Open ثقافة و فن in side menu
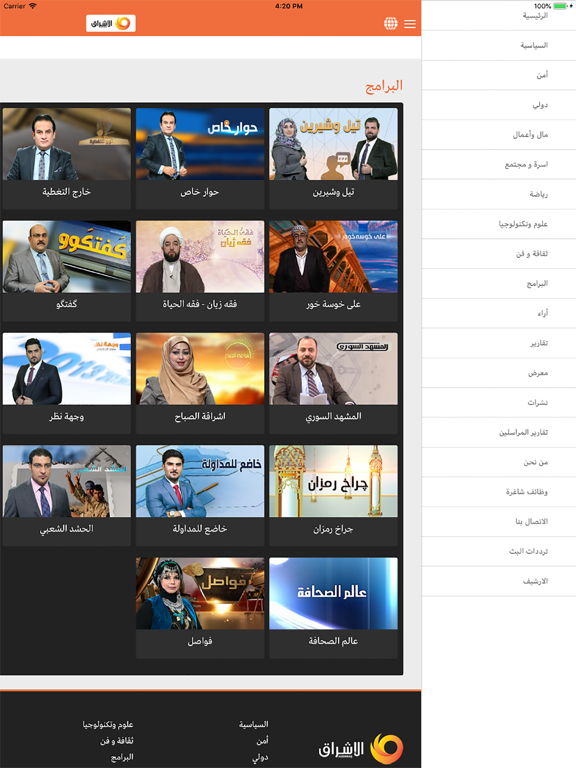 (x=499, y=254)
